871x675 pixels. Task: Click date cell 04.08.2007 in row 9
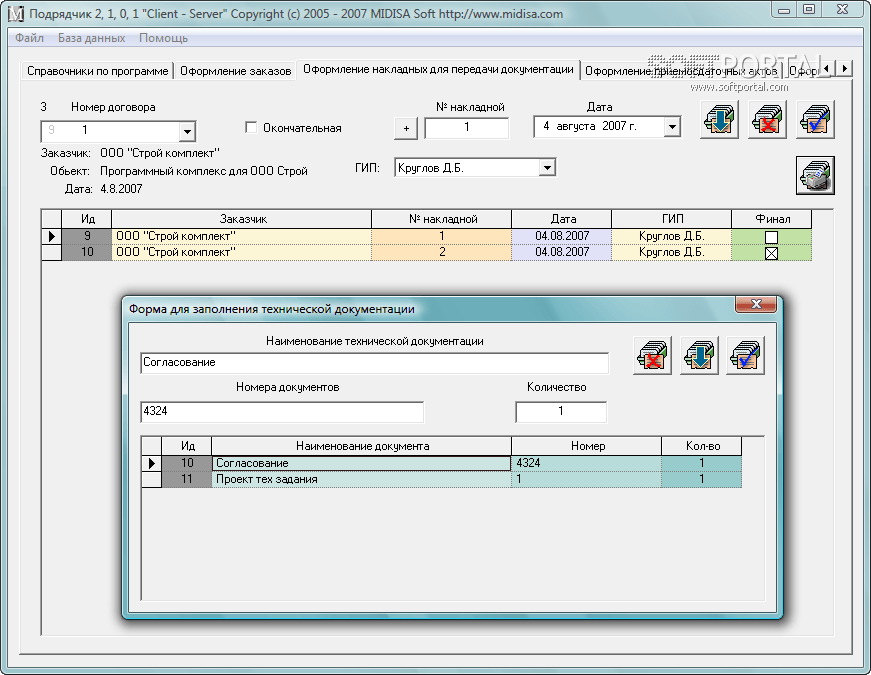tap(562, 236)
